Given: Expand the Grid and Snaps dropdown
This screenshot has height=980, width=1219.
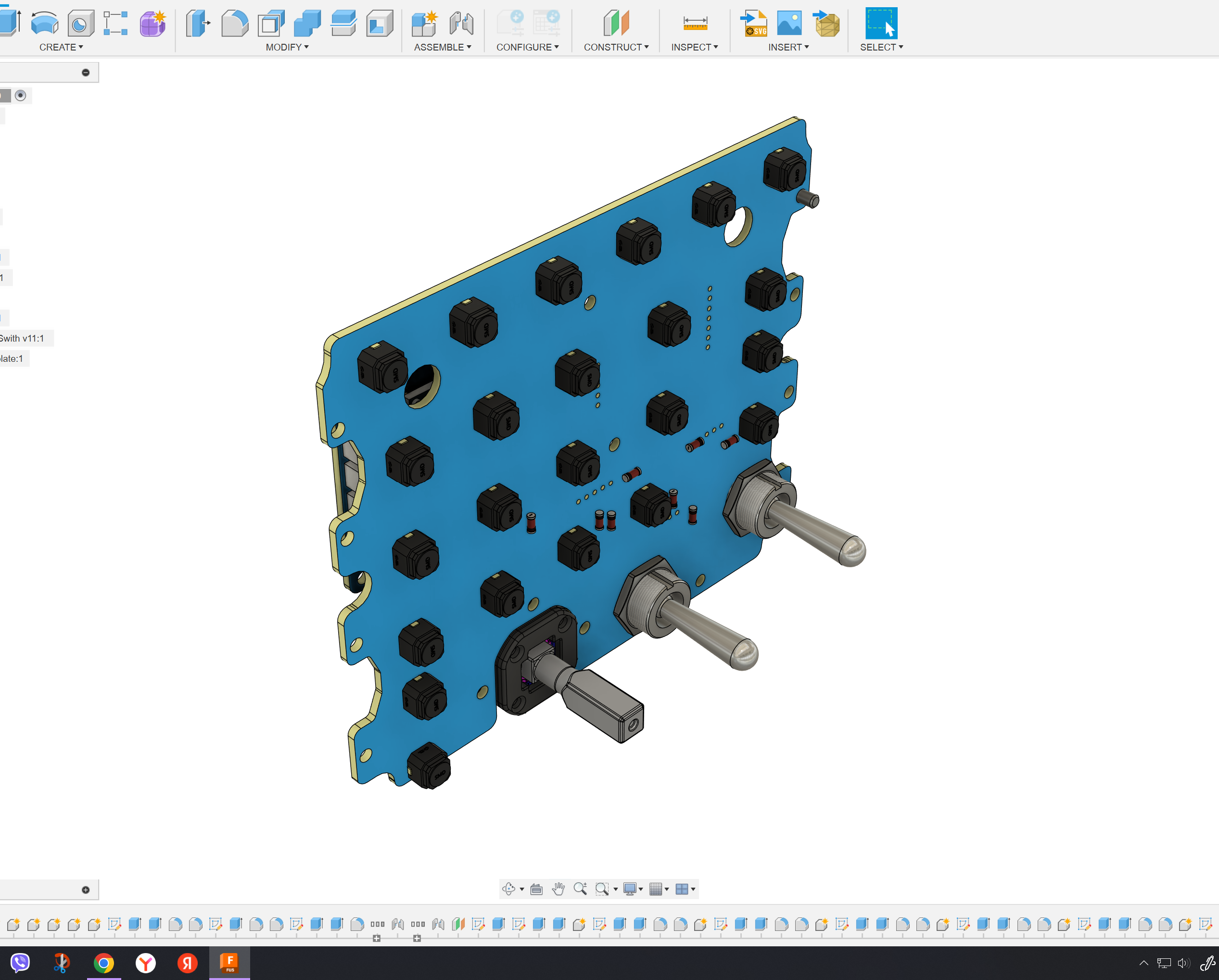Looking at the screenshot, I should pyautogui.click(x=659, y=889).
